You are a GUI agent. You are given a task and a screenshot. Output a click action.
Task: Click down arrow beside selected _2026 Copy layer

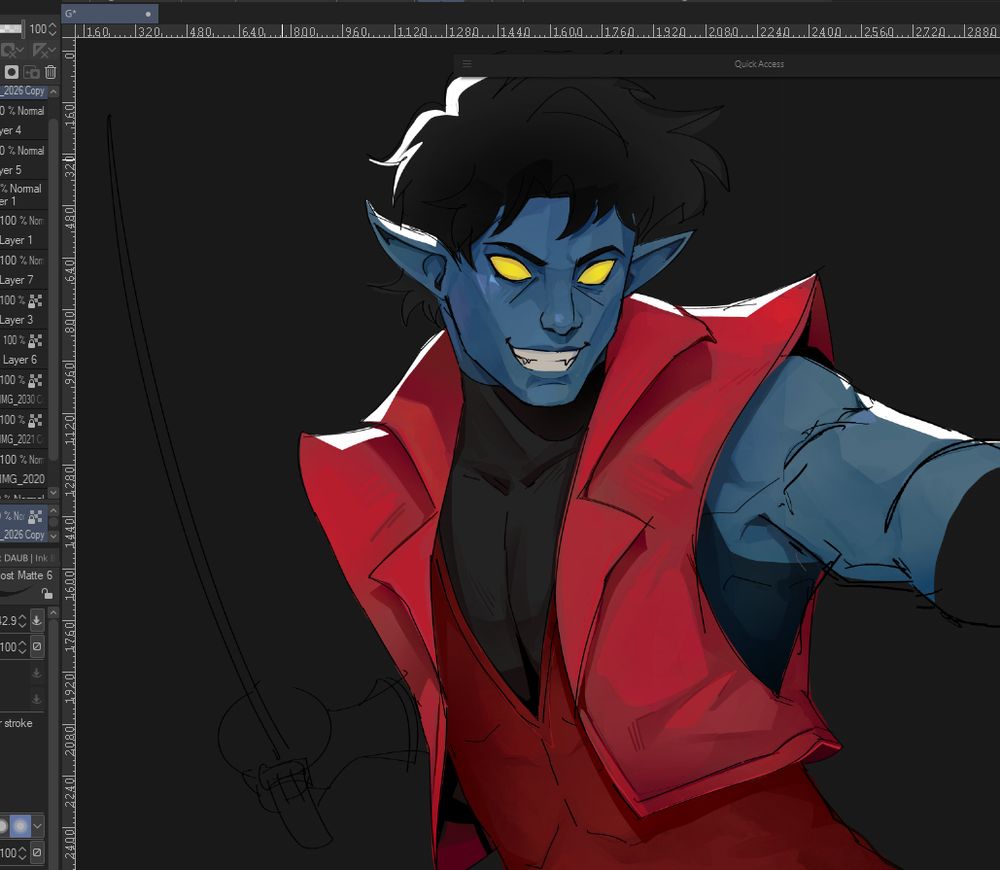(x=54, y=536)
